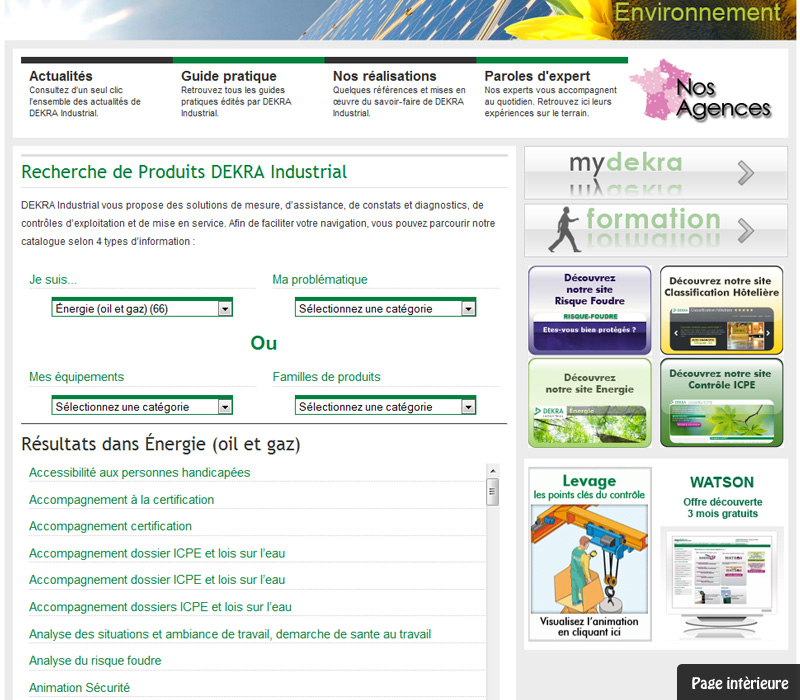Open Animation Sécurité result
Image resolution: width=800 pixels, height=700 pixels.
(x=79, y=688)
